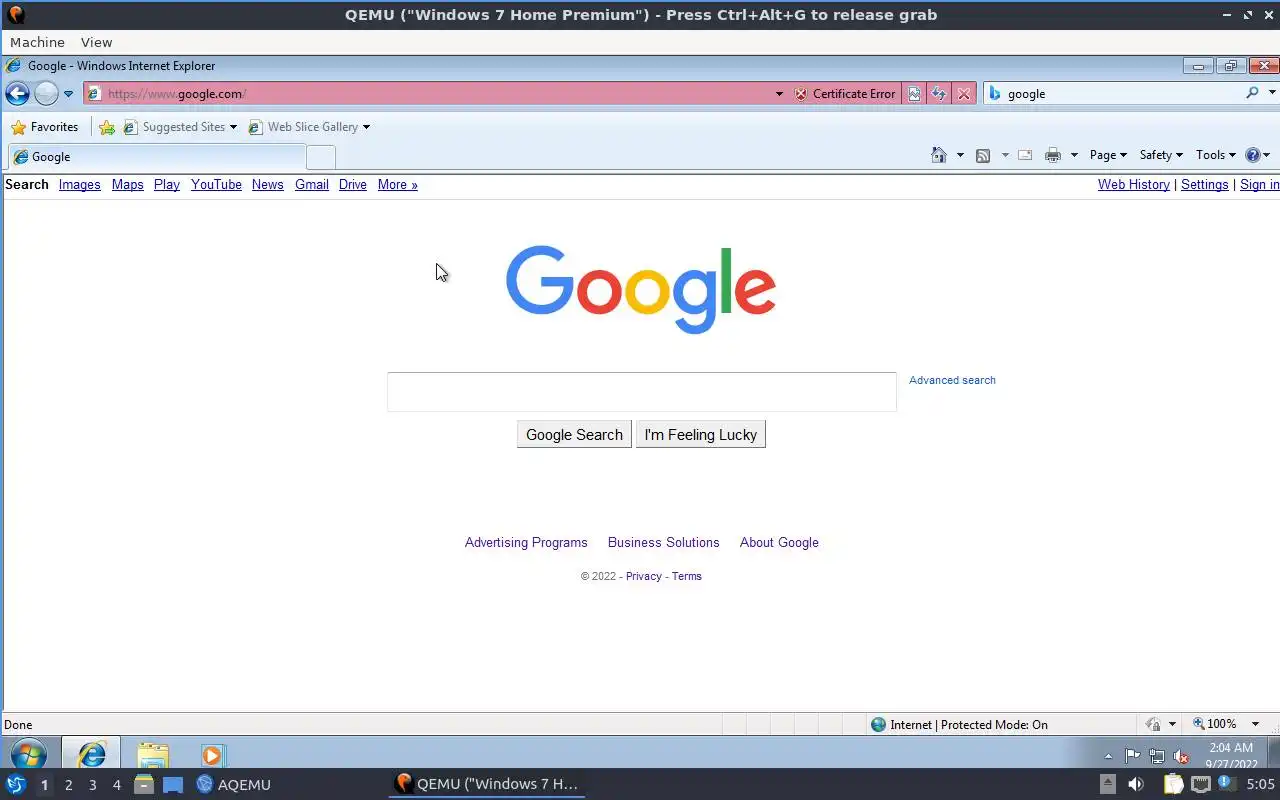This screenshot has width=1280, height=800.
Task: Click Internet Explorer icon on Windows taskbar
Action: tap(91, 754)
